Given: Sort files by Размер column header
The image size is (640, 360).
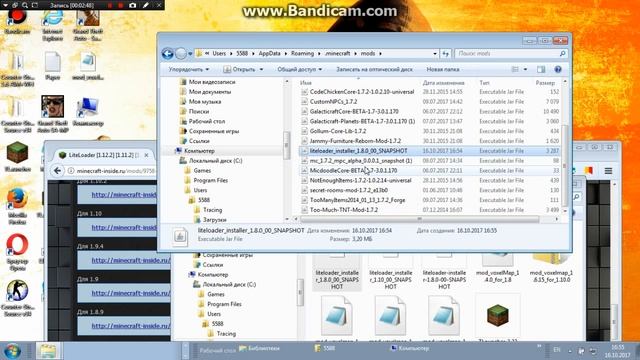Looking at the screenshot, I should click(545, 83).
